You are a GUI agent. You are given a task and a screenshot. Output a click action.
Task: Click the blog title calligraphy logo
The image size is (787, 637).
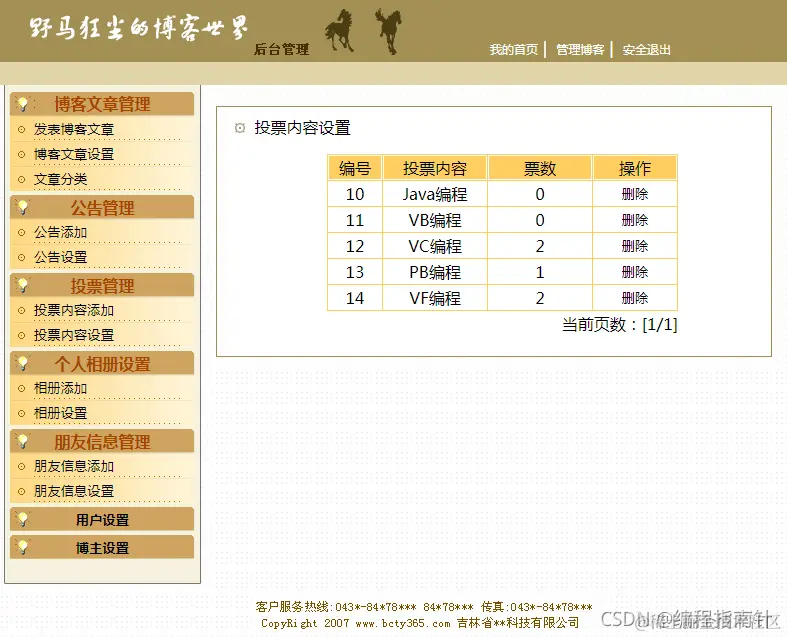point(139,28)
